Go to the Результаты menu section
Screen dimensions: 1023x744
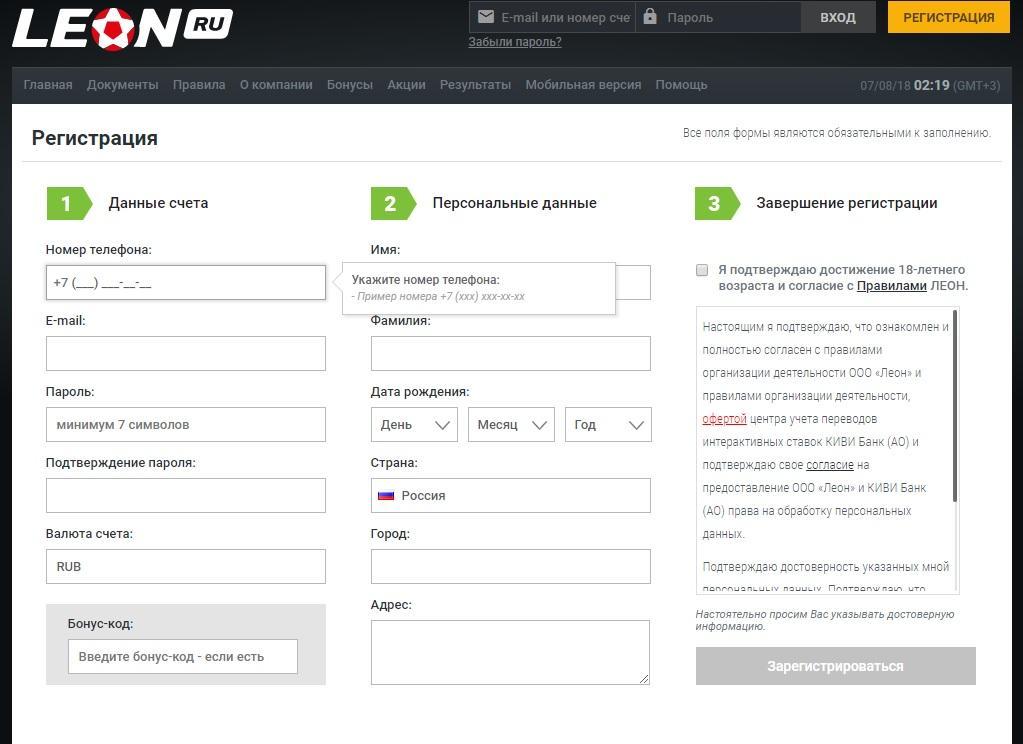coord(475,85)
